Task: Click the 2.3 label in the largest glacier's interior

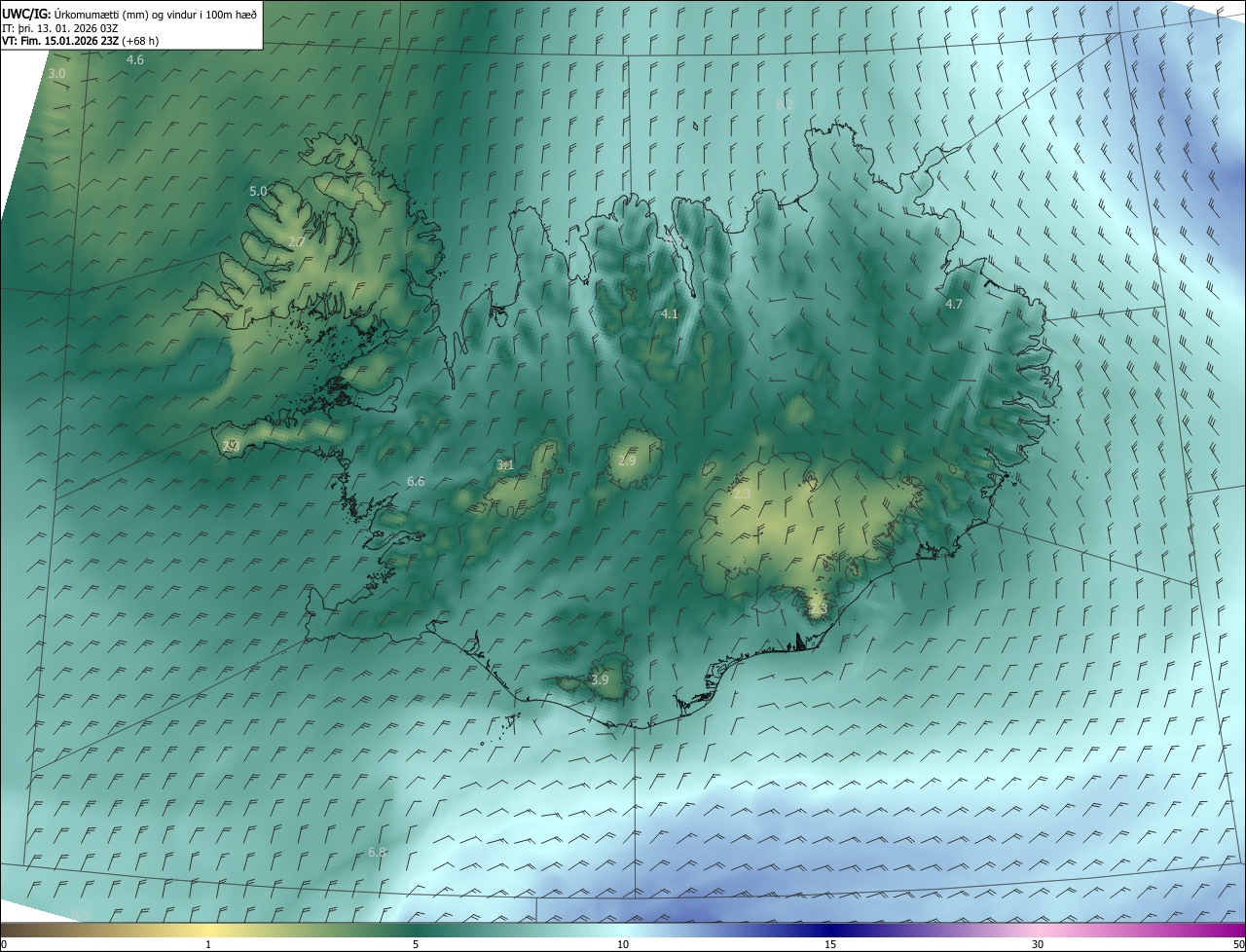Action: point(742,495)
